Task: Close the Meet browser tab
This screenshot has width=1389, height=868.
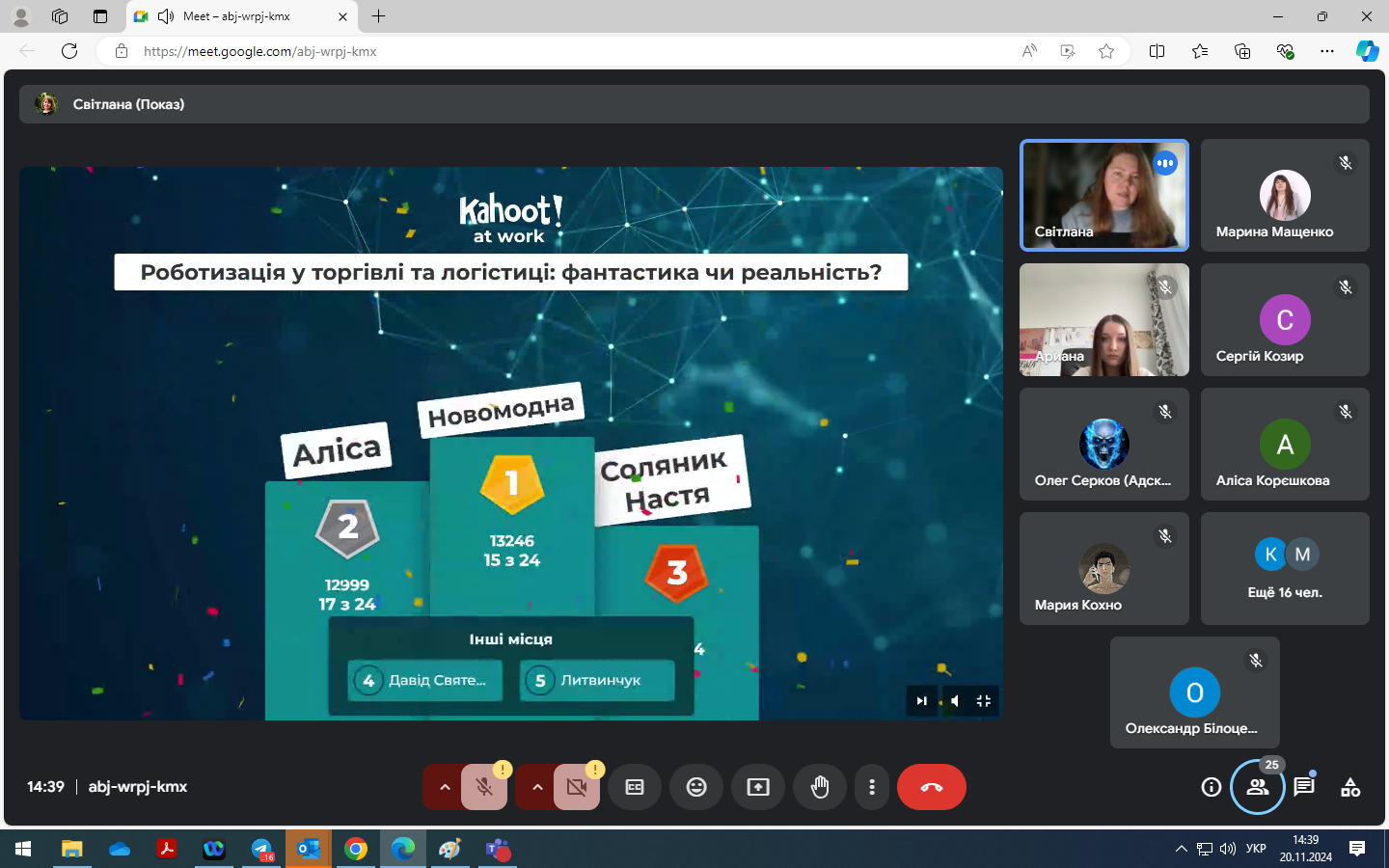Action: coord(342,16)
